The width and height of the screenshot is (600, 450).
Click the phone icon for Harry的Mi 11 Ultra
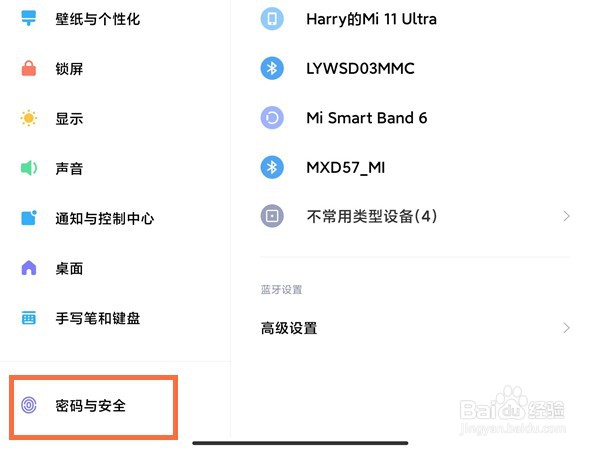272,18
